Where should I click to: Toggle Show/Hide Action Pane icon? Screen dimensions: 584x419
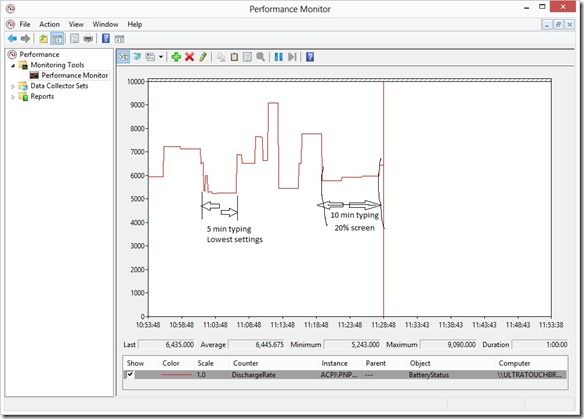[119, 39]
